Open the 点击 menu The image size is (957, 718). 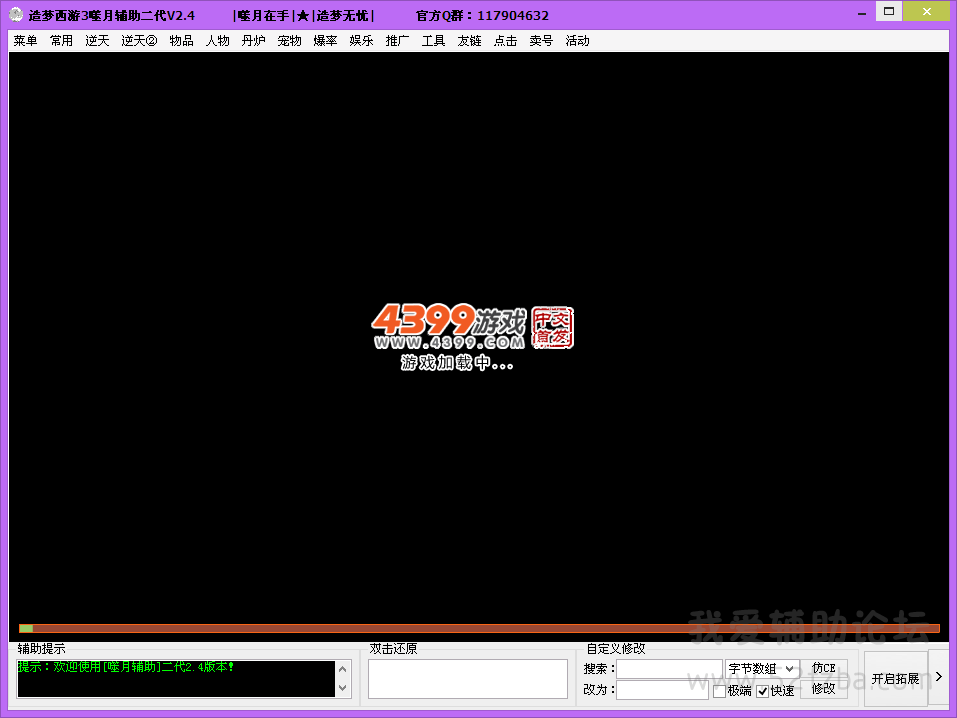pos(505,41)
